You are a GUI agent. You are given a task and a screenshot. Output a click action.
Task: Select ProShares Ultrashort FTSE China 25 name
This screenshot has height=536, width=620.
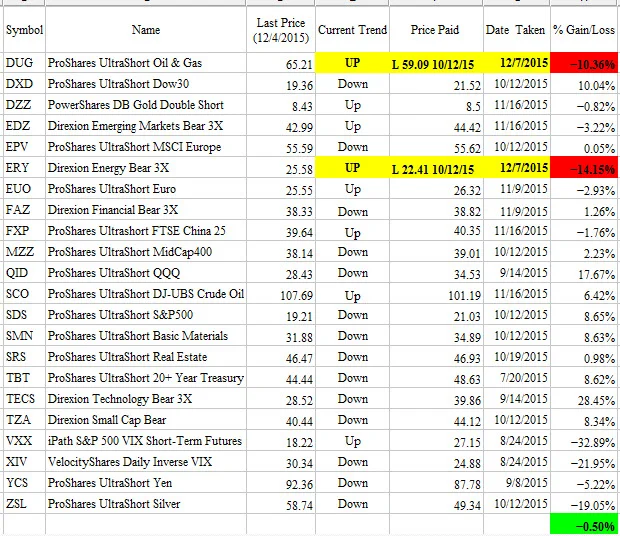pyautogui.click(x=146, y=230)
